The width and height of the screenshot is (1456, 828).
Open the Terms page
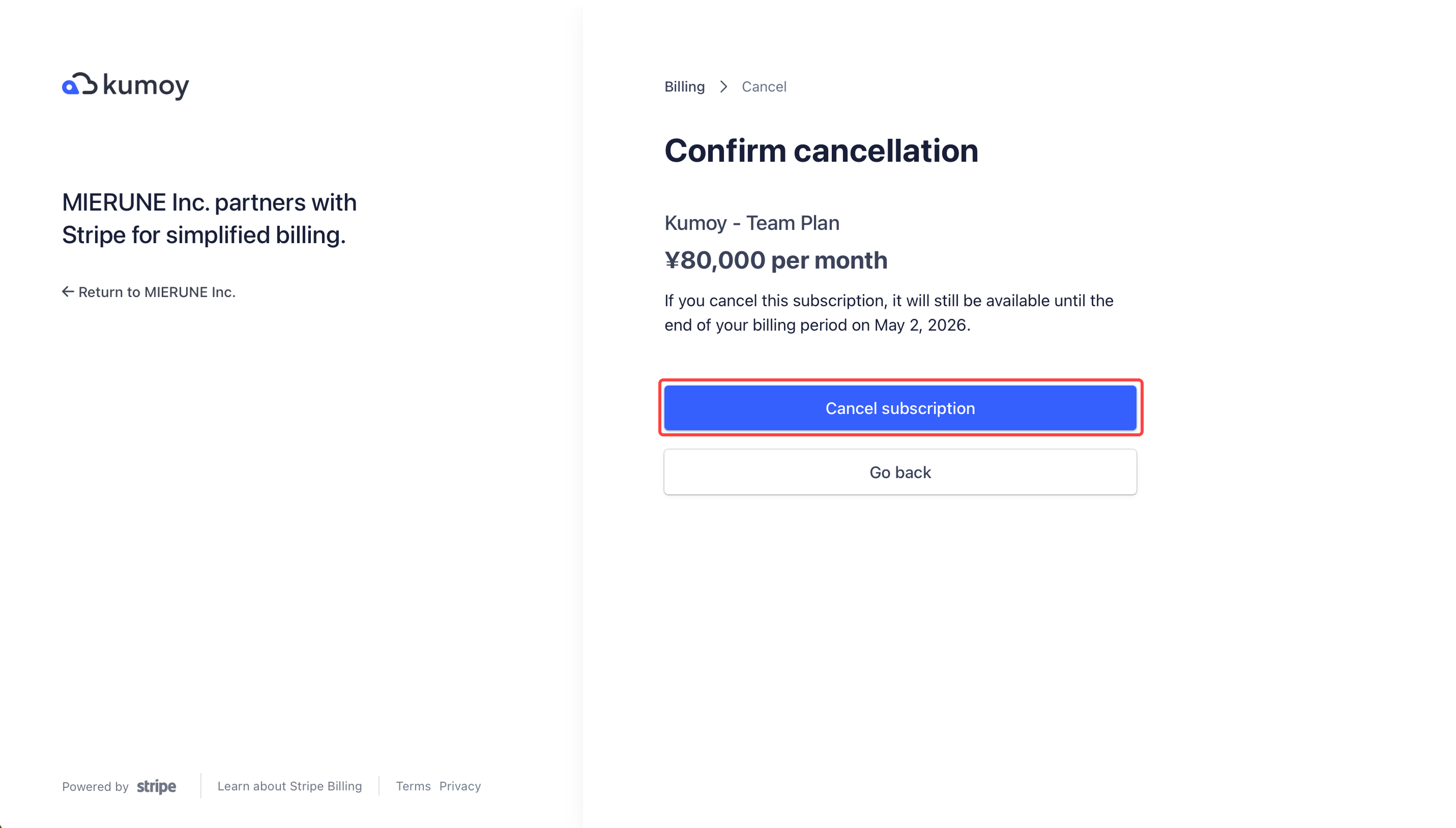[413, 786]
